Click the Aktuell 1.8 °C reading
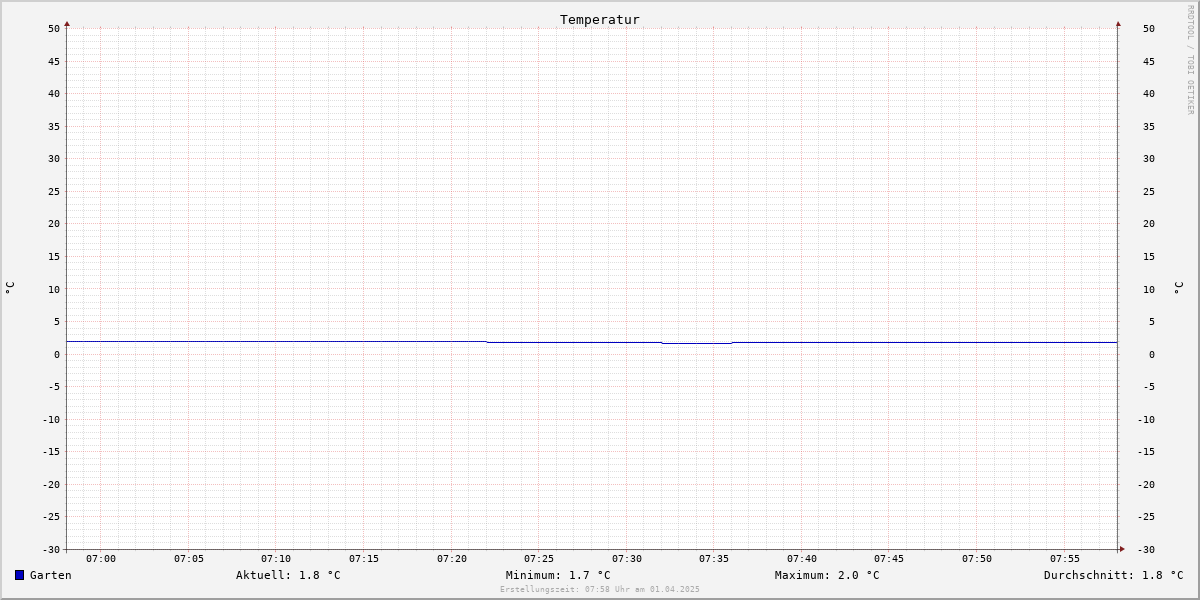Image resolution: width=1200 pixels, height=600 pixels. [x=288, y=575]
